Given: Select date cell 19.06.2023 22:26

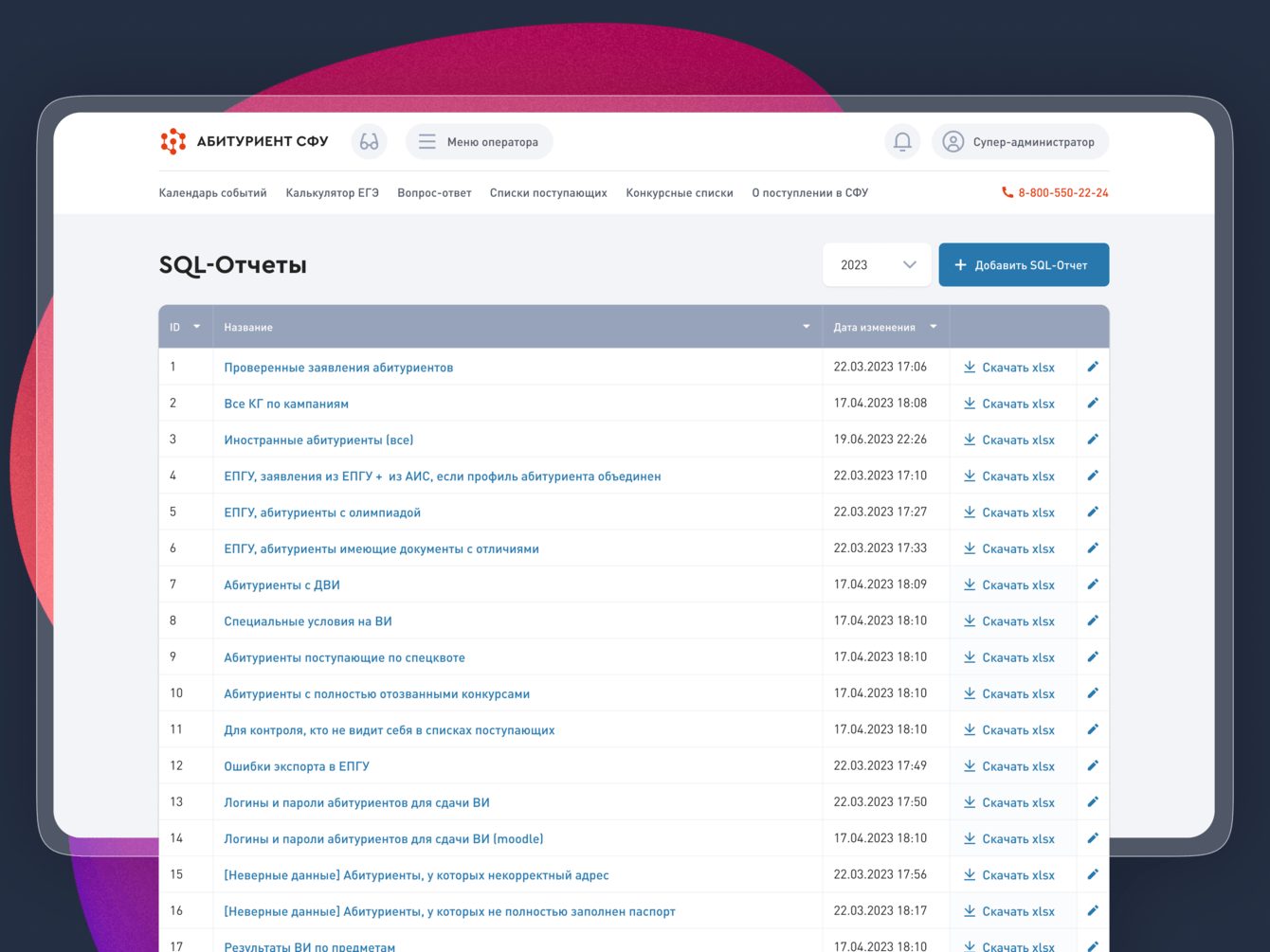Looking at the screenshot, I should tap(880, 440).
